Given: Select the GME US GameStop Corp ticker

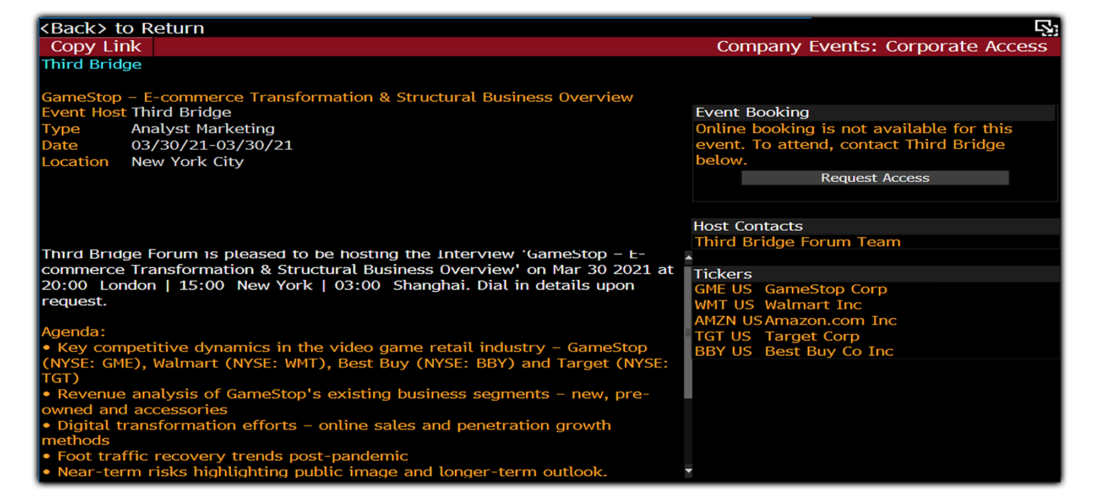Looking at the screenshot, I should pyautogui.click(x=791, y=289).
